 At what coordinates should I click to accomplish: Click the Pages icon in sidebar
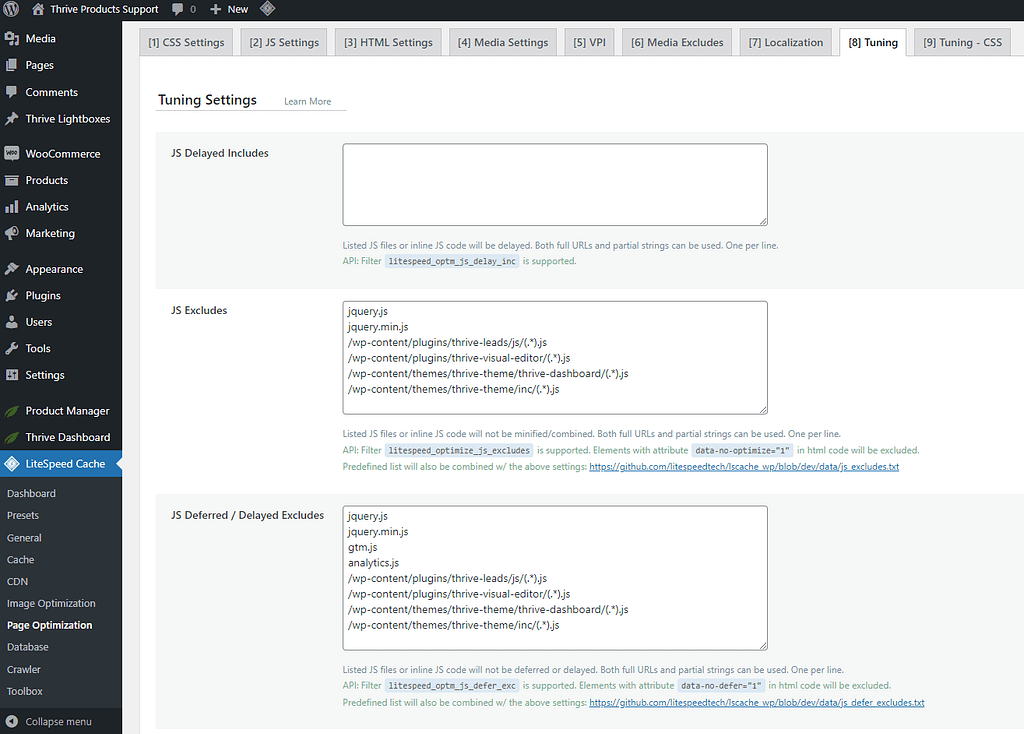tap(11, 65)
